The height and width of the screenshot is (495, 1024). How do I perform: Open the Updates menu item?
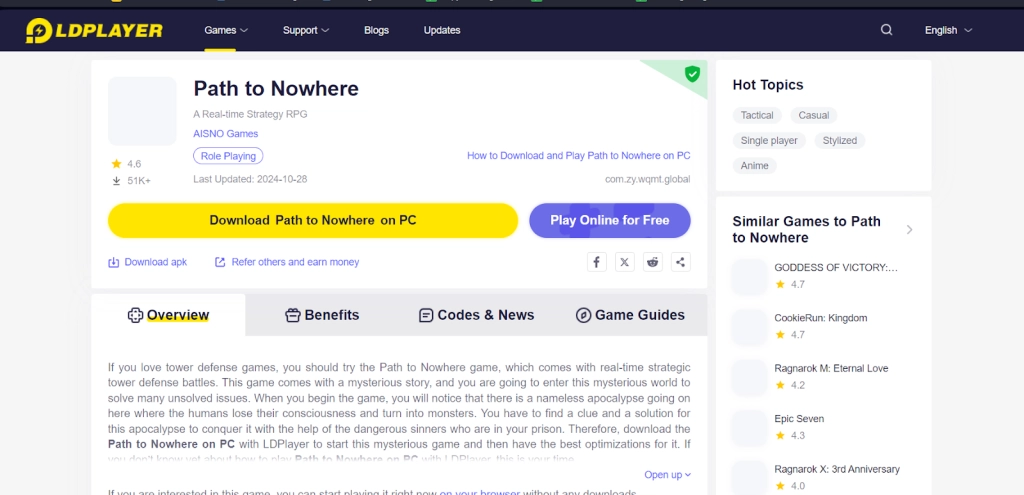pos(442,30)
